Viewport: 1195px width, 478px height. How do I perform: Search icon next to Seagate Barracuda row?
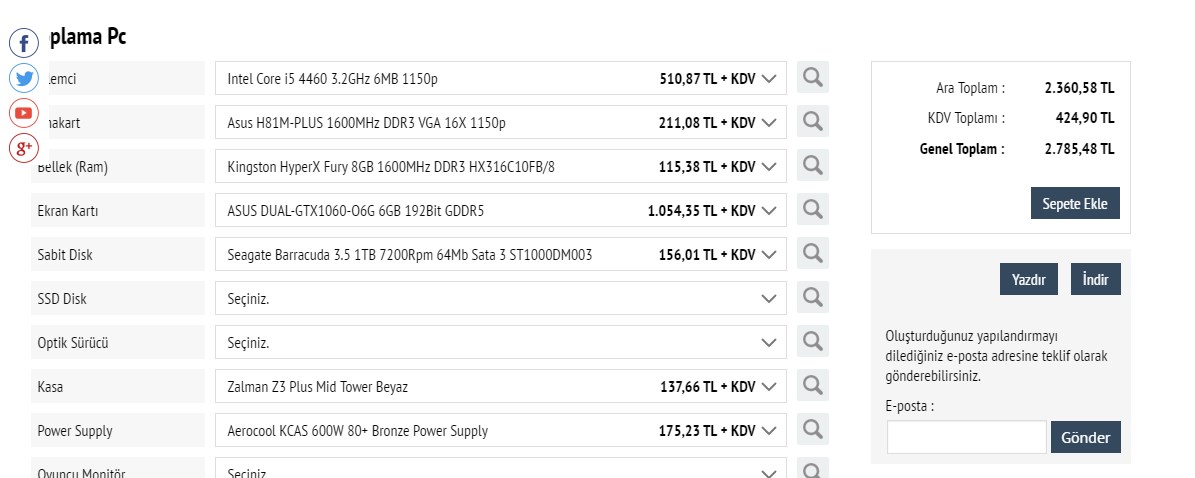click(812, 254)
